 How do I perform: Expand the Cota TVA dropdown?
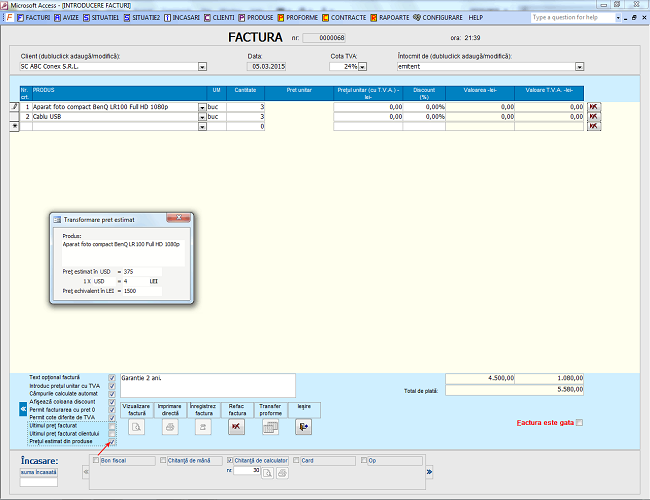(x=362, y=67)
